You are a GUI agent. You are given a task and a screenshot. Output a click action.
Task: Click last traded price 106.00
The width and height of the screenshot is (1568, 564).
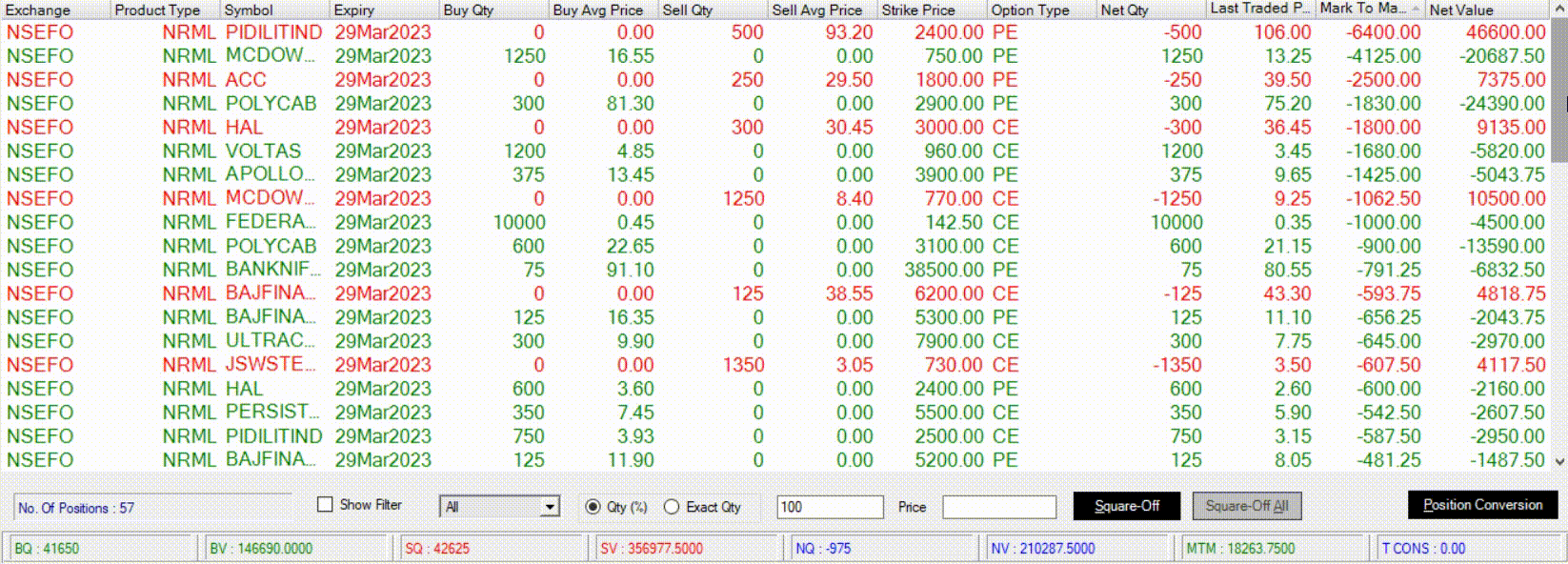1282,31
